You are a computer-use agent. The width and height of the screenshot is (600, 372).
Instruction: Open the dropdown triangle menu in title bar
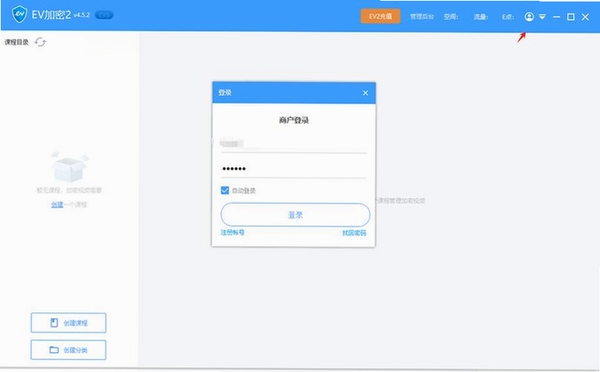pos(542,17)
